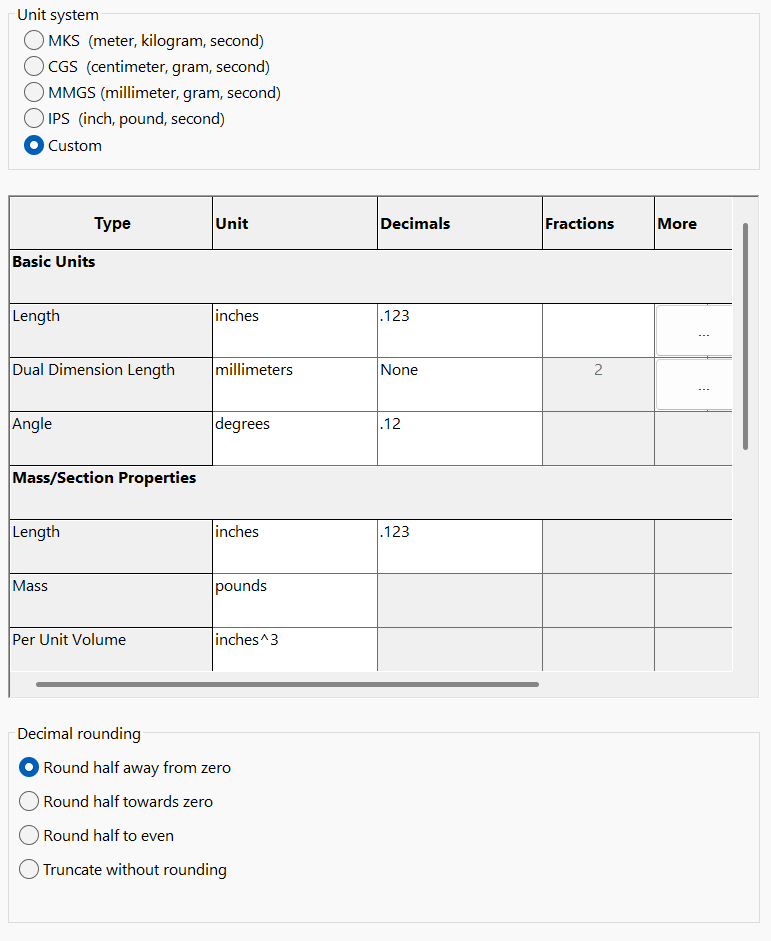
Task: Click the Basic Units Length decimals .123 cell
Action: tap(459, 330)
